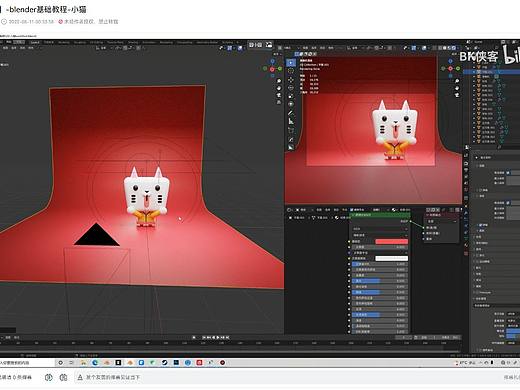
Task: Click the 未经作者授权，禁止转载 notice
Action: (88, 22)
